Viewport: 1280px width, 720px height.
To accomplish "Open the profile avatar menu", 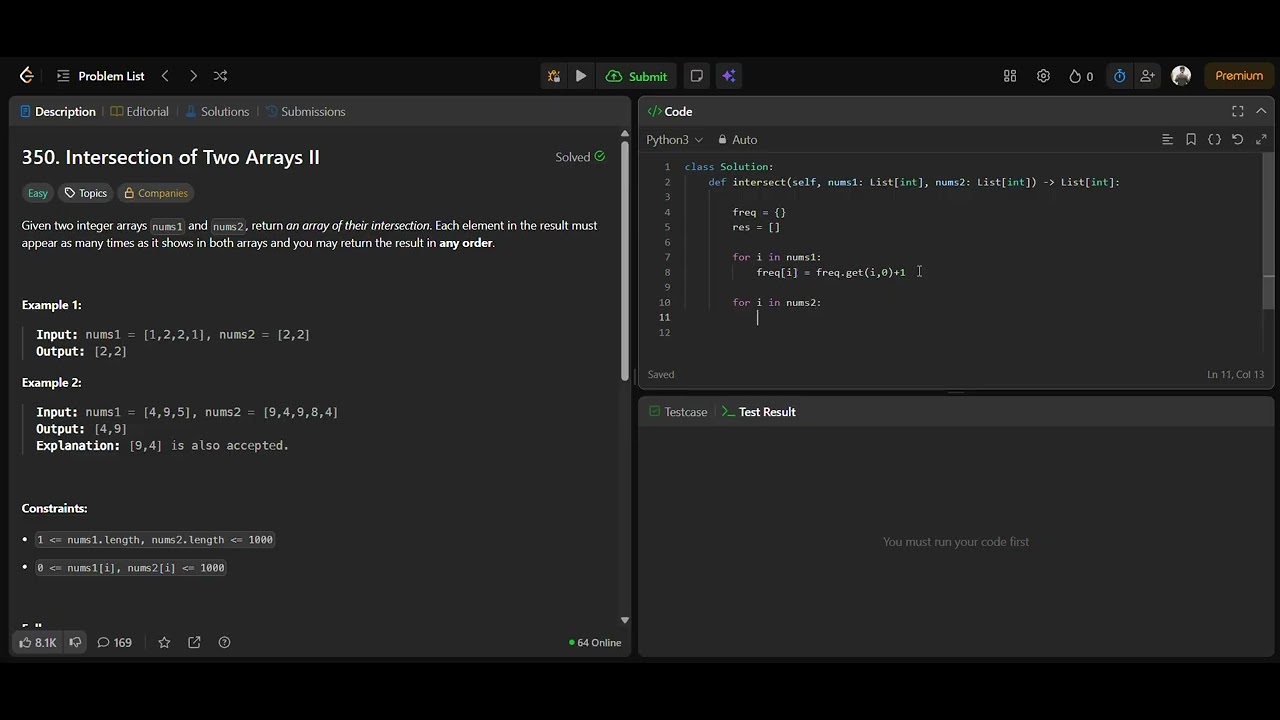I will point(1181,76).
